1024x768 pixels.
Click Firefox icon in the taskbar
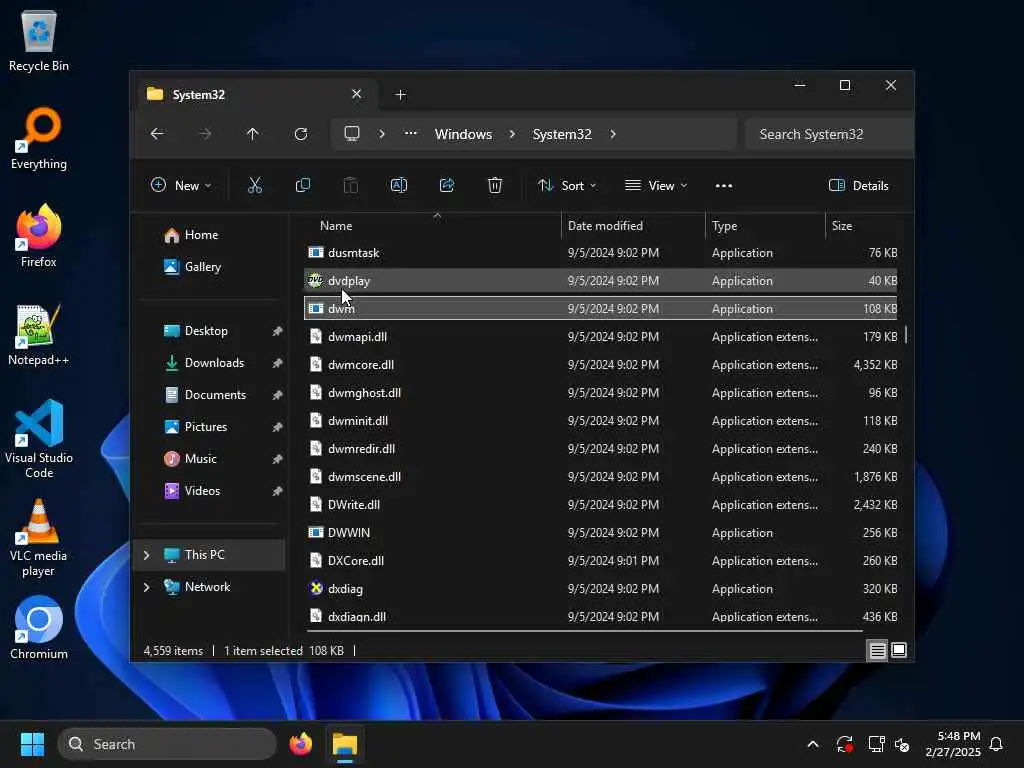point(301,744)
